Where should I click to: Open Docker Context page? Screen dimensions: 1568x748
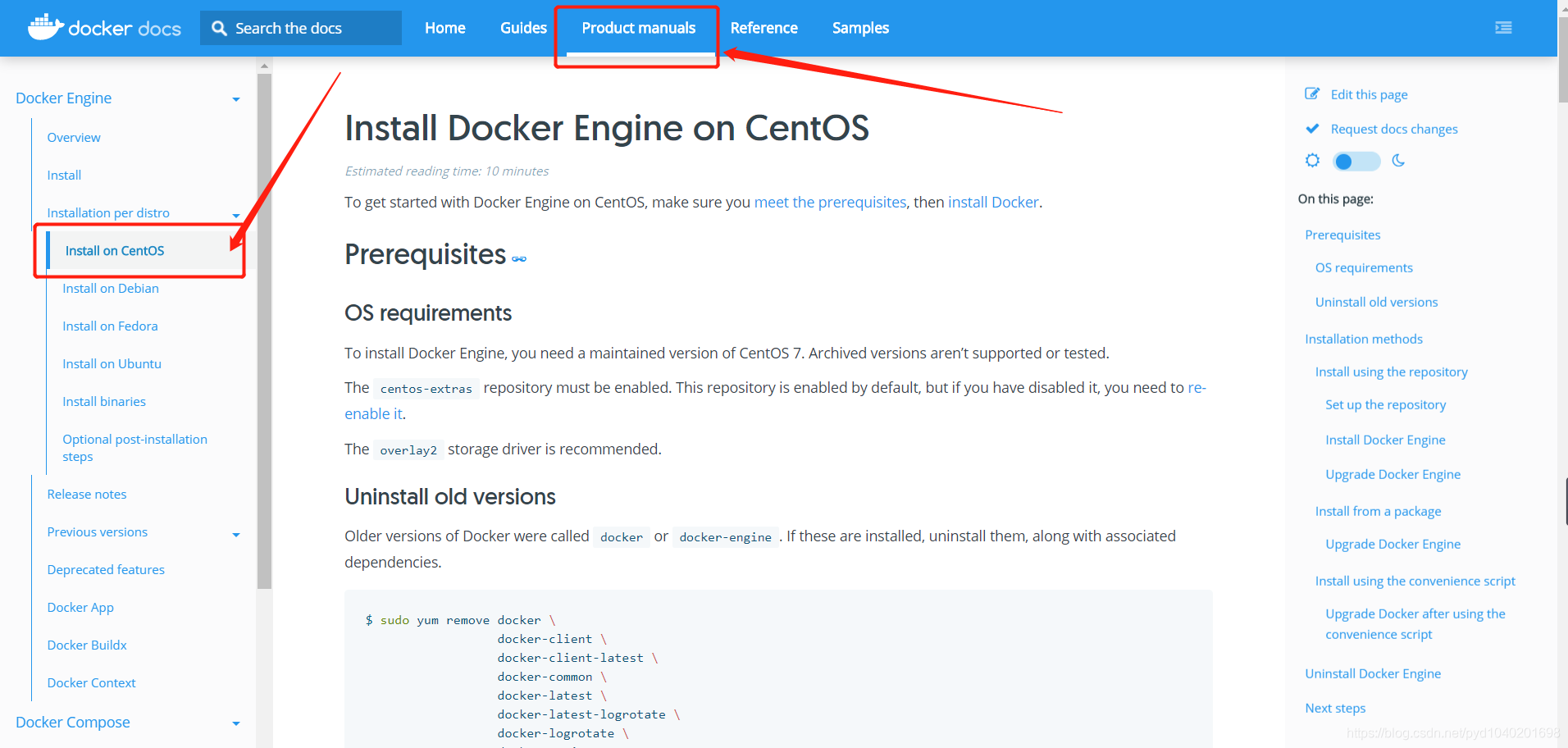click(x=91, y=682)
